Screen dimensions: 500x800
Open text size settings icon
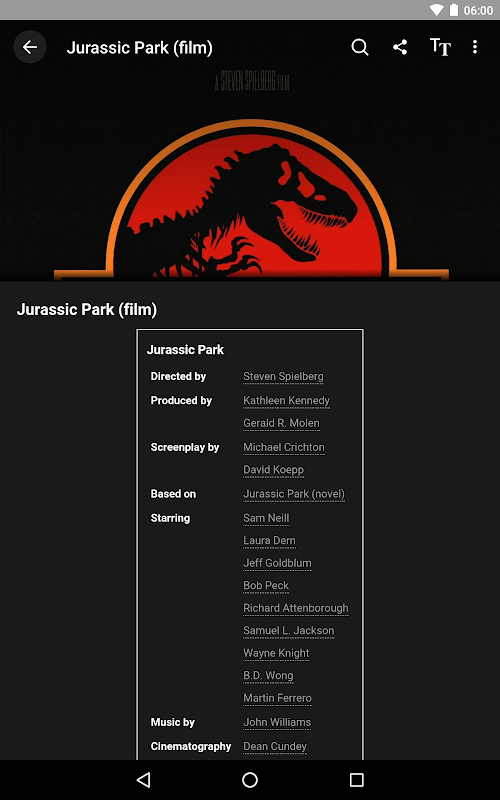pos(440,47)
